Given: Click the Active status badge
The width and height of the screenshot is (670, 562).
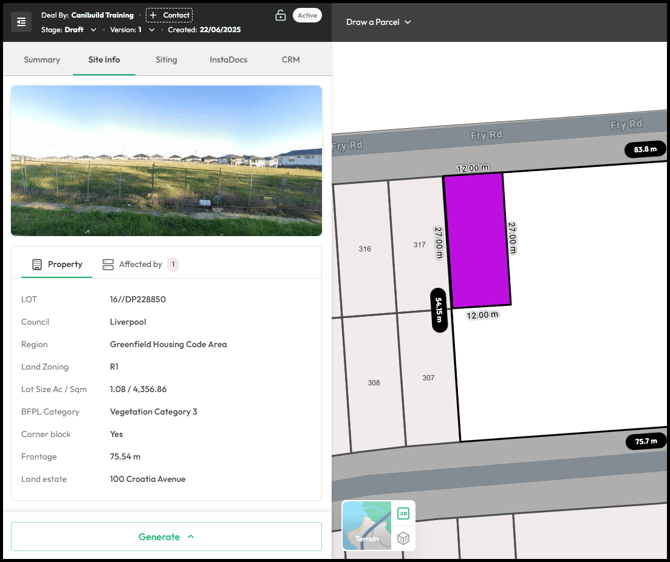Looking at the screenshot, I should pos(307,15).
